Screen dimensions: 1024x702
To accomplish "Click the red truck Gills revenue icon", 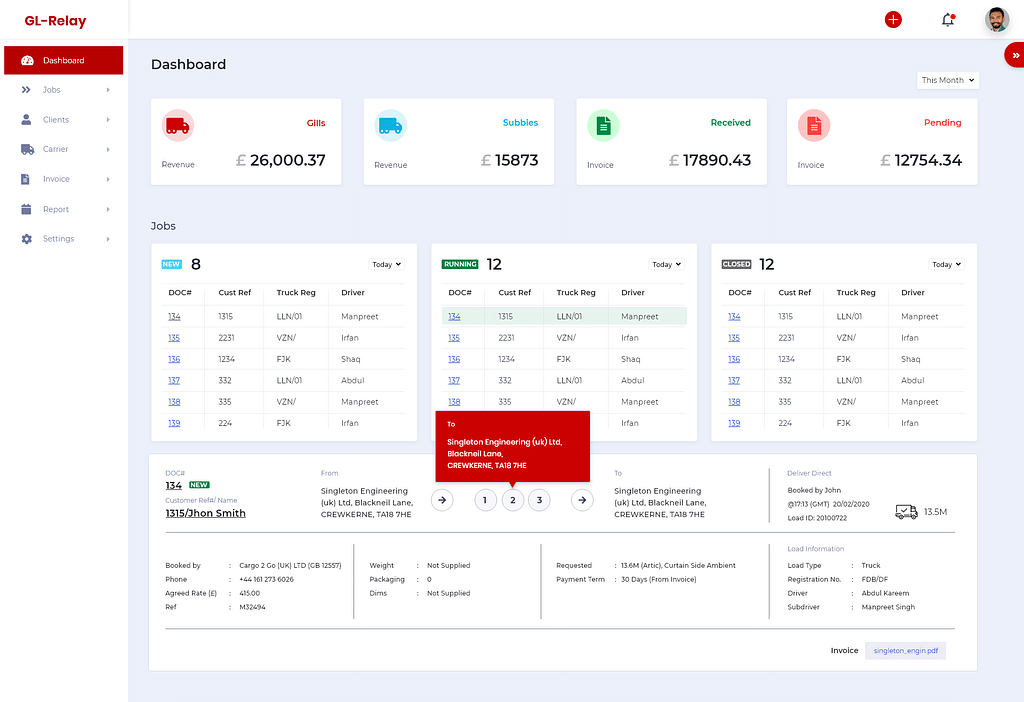I will point(177,125).
